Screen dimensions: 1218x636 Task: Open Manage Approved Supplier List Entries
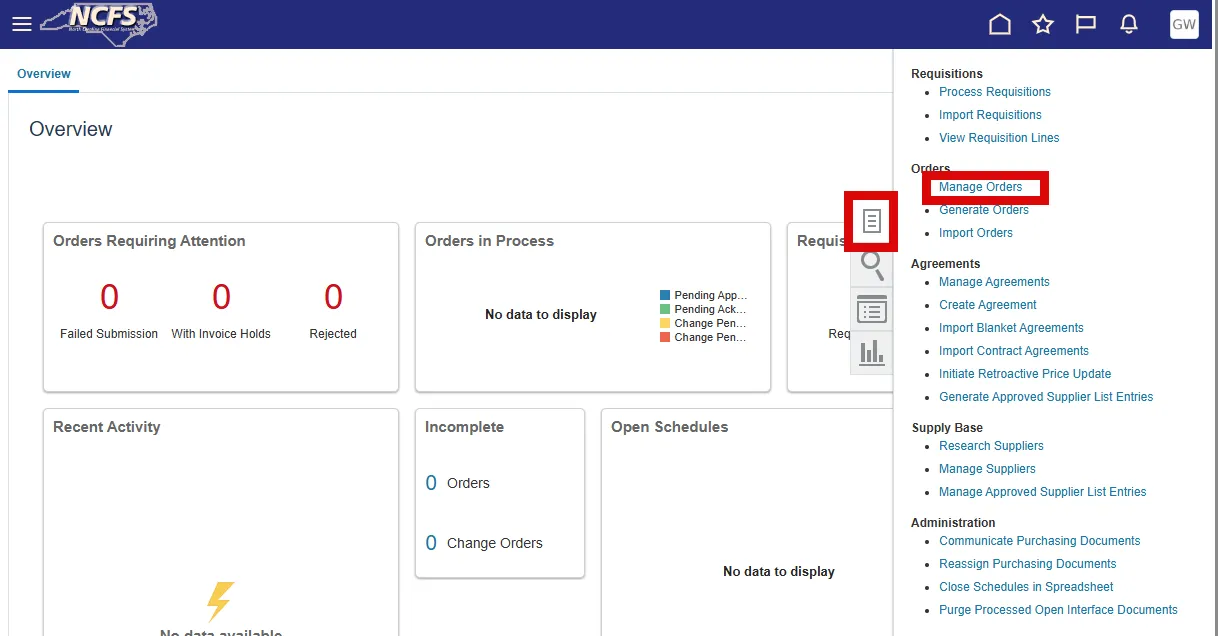pos(1043,492)
